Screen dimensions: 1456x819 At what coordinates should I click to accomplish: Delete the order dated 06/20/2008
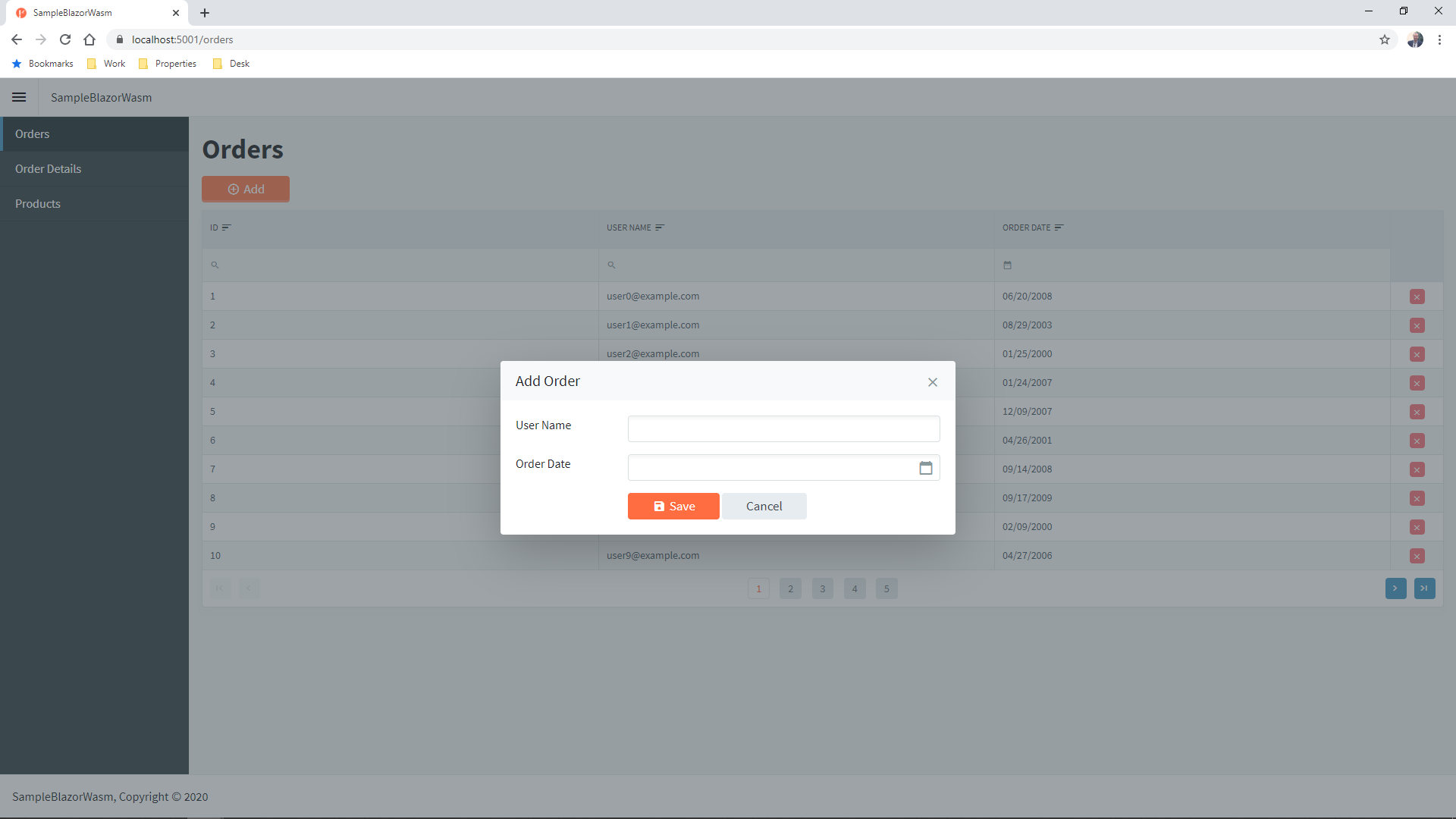pyautogui.click(x=1417, y=297)
